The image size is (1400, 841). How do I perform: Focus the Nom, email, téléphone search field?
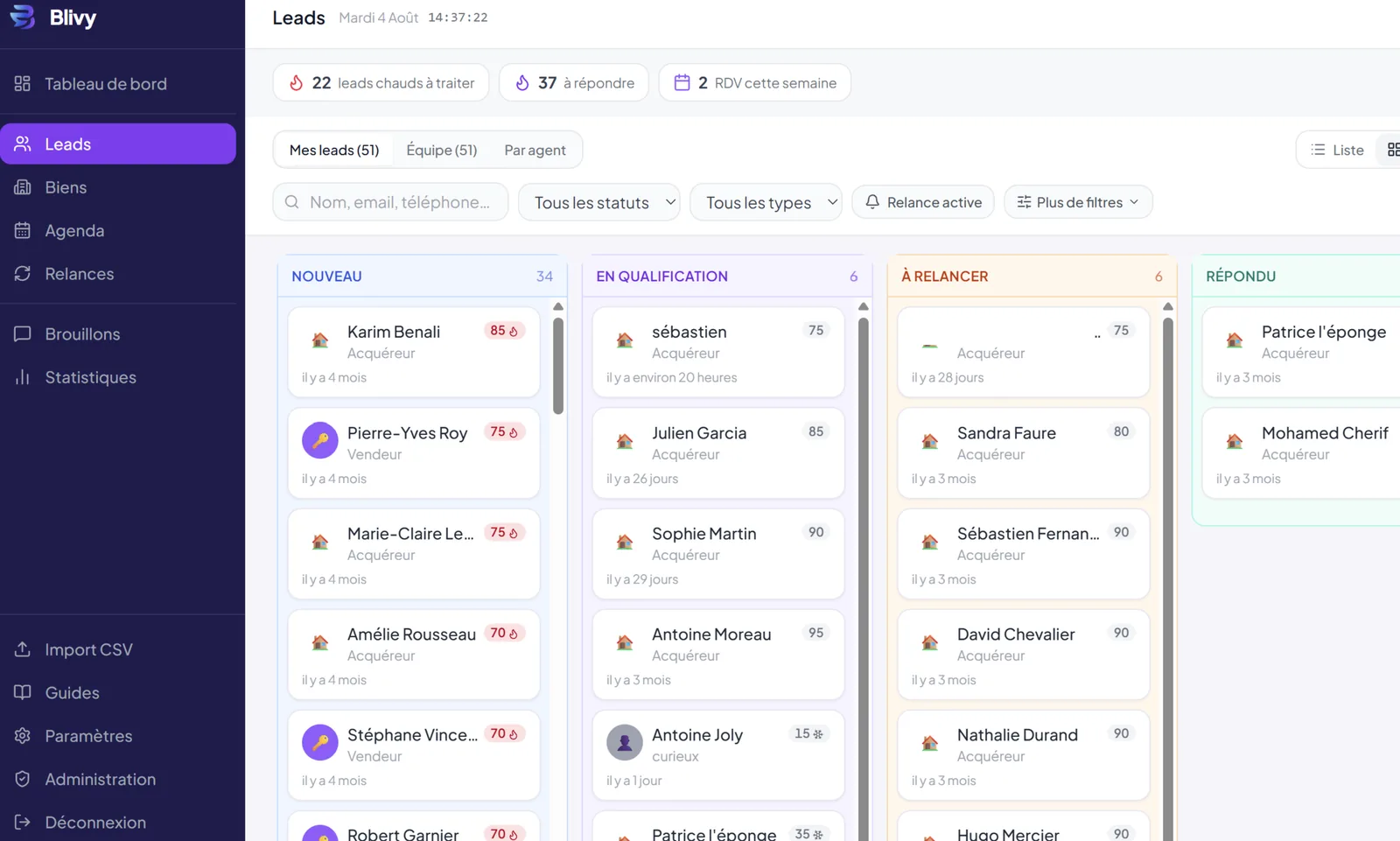click(390, 202)
